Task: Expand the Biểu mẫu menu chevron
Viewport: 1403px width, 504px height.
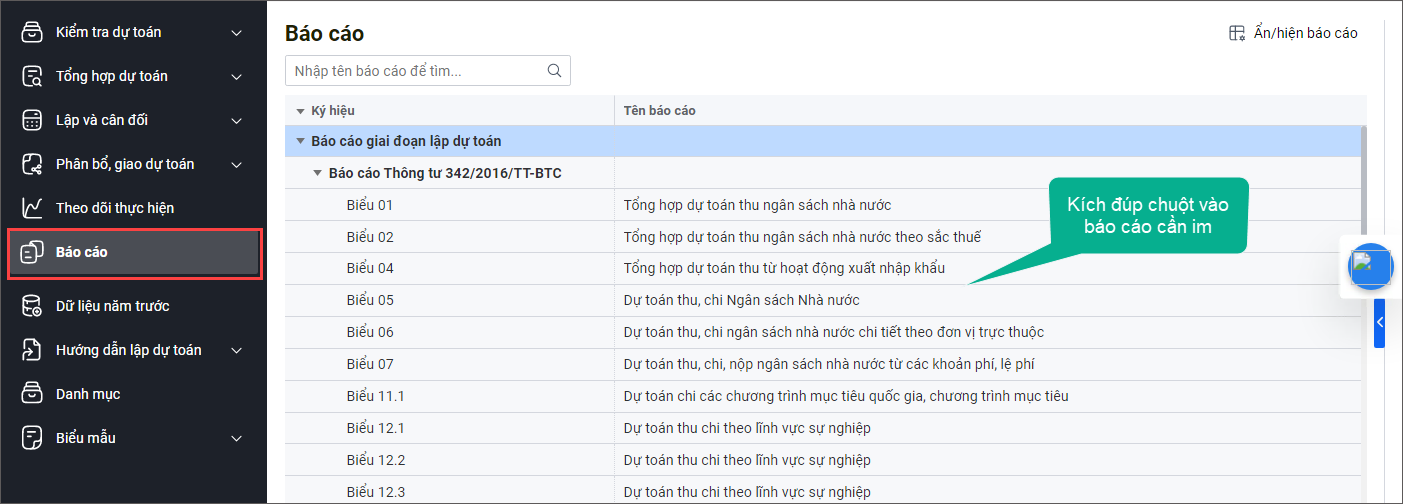Action: (x=236, y=439)
